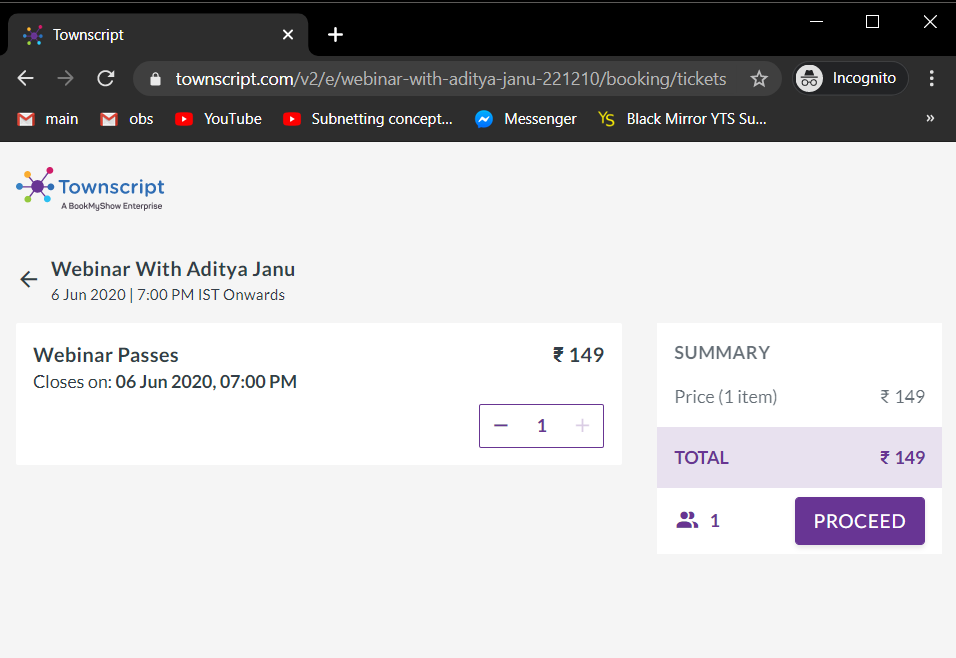The image size is (956, 658).
Task: Click the attendees count icon
Action: [687, 521]
